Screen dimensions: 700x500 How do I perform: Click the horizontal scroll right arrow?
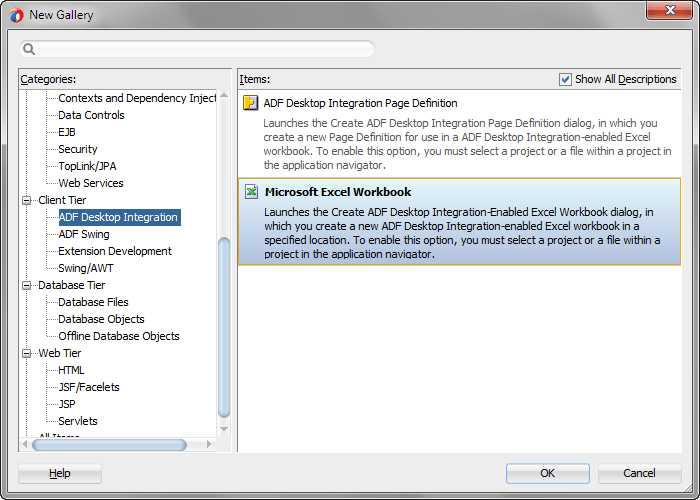[x=209, y=444]
